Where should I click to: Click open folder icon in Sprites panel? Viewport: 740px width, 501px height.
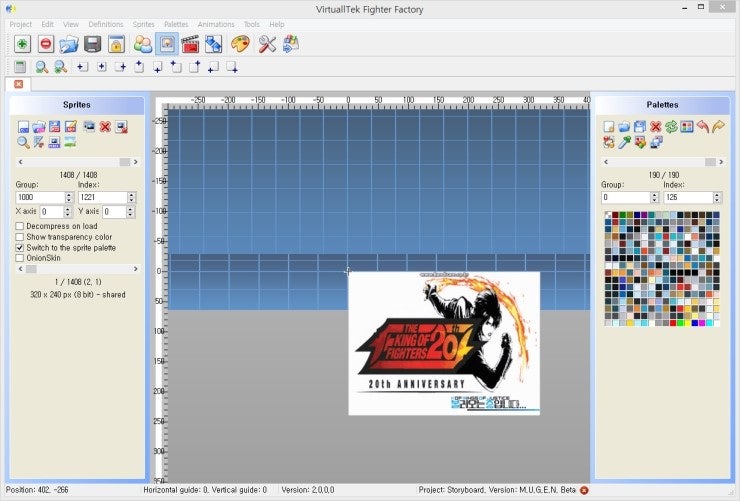pos(39,126)
